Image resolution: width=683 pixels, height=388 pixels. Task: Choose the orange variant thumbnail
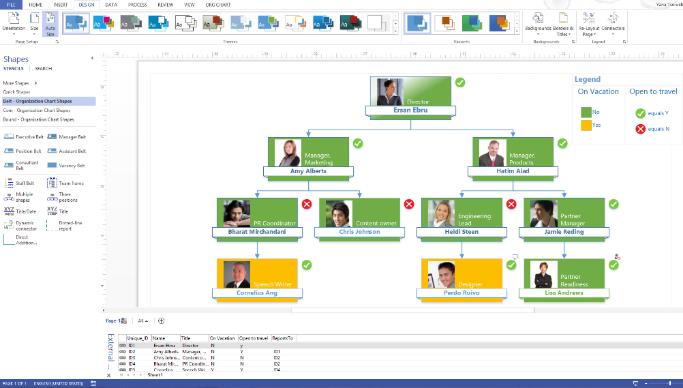[x=445, y=23]
